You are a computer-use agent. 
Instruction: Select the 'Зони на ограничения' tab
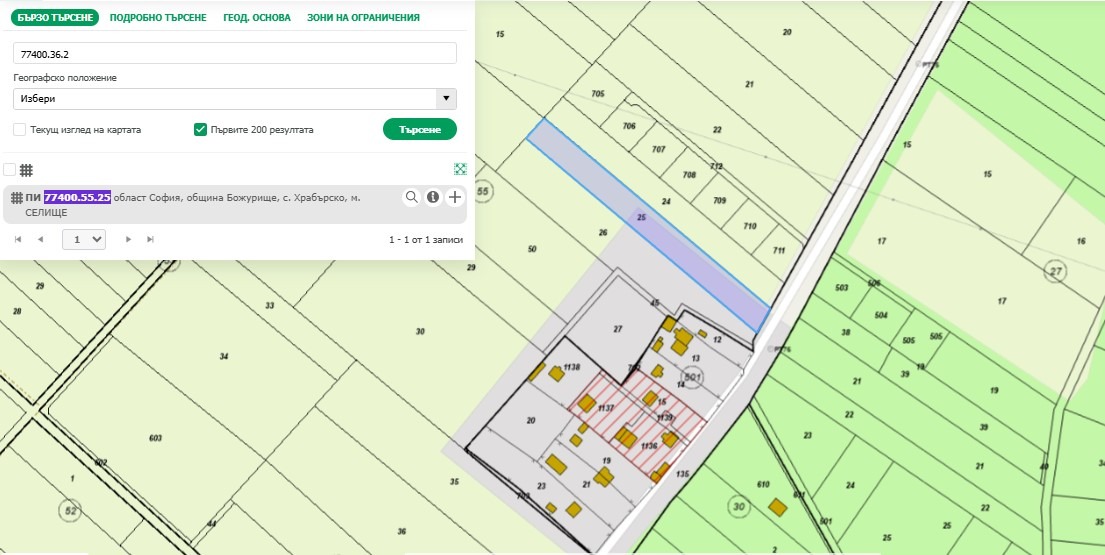363,18
